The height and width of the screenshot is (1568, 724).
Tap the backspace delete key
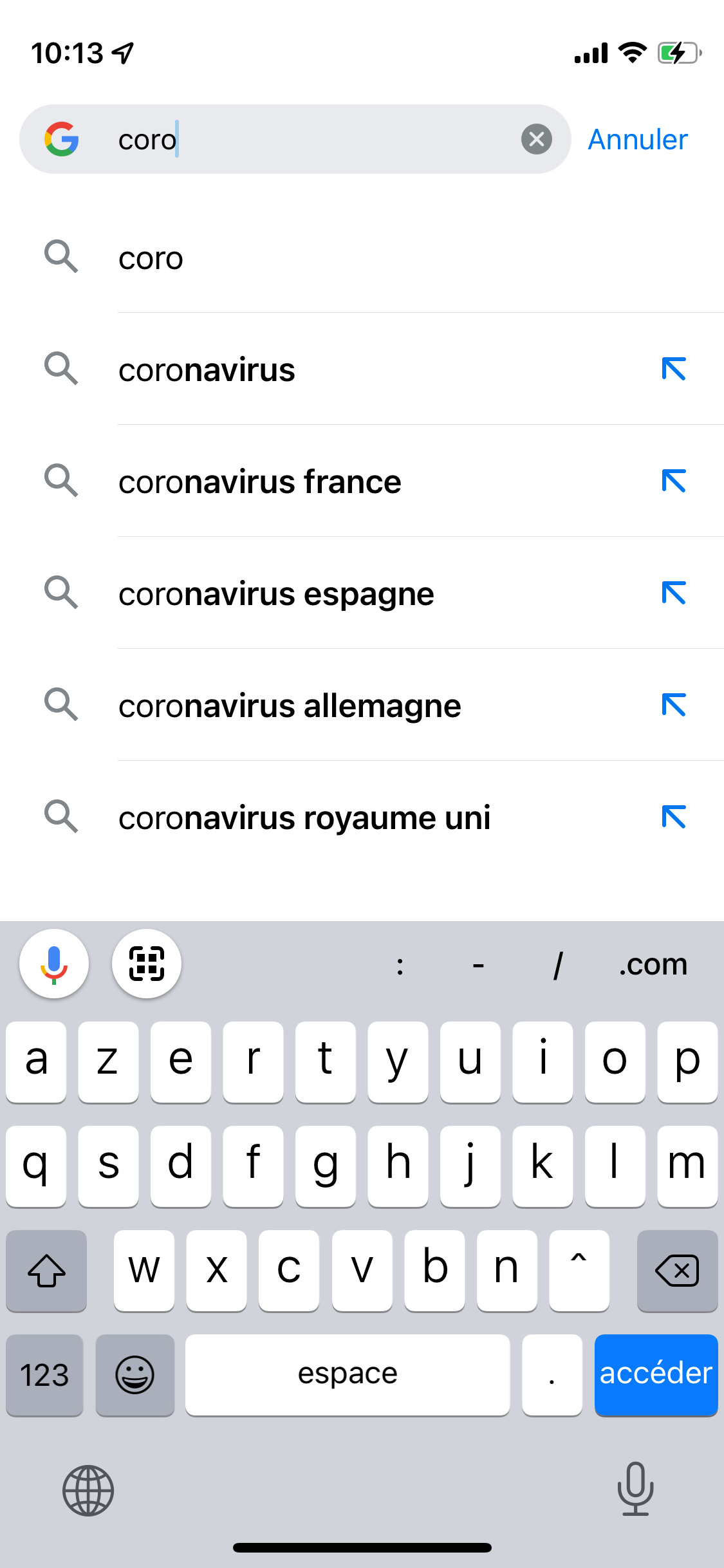(677, 1271)
